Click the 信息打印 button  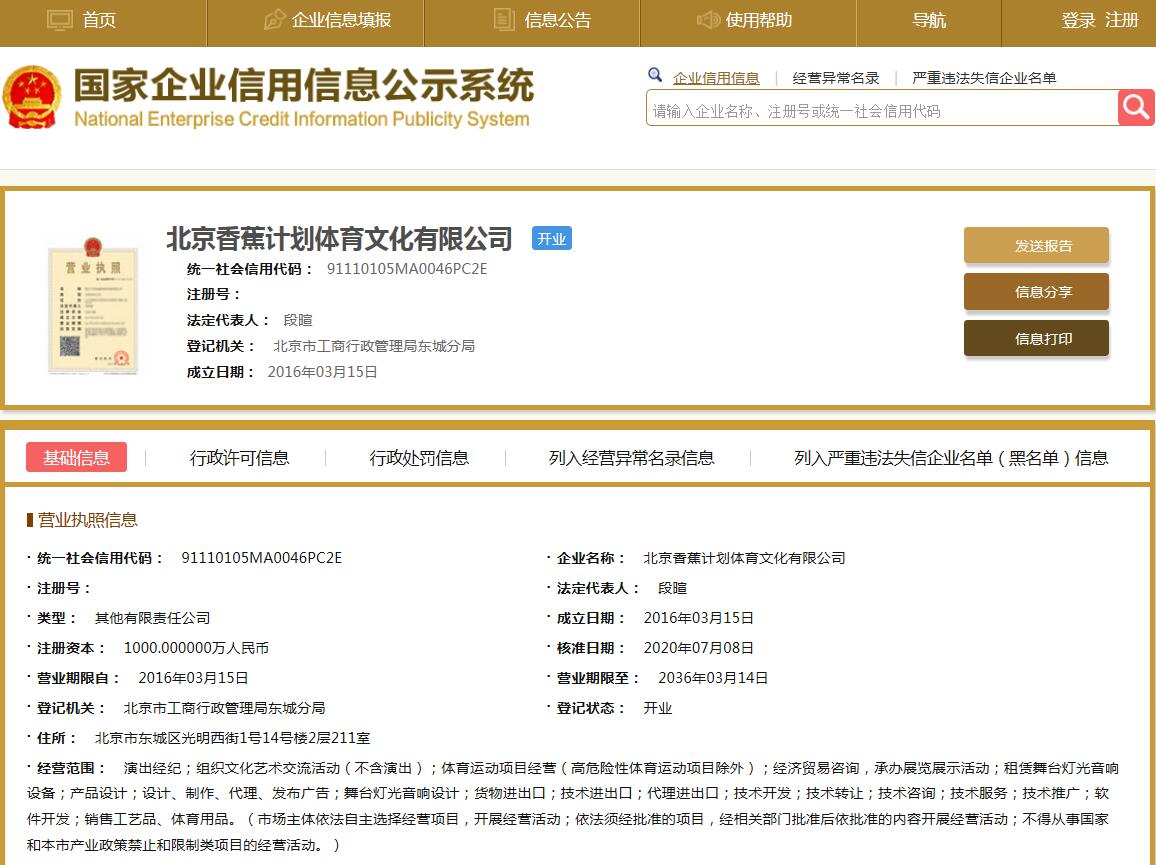pos(1036,338)
